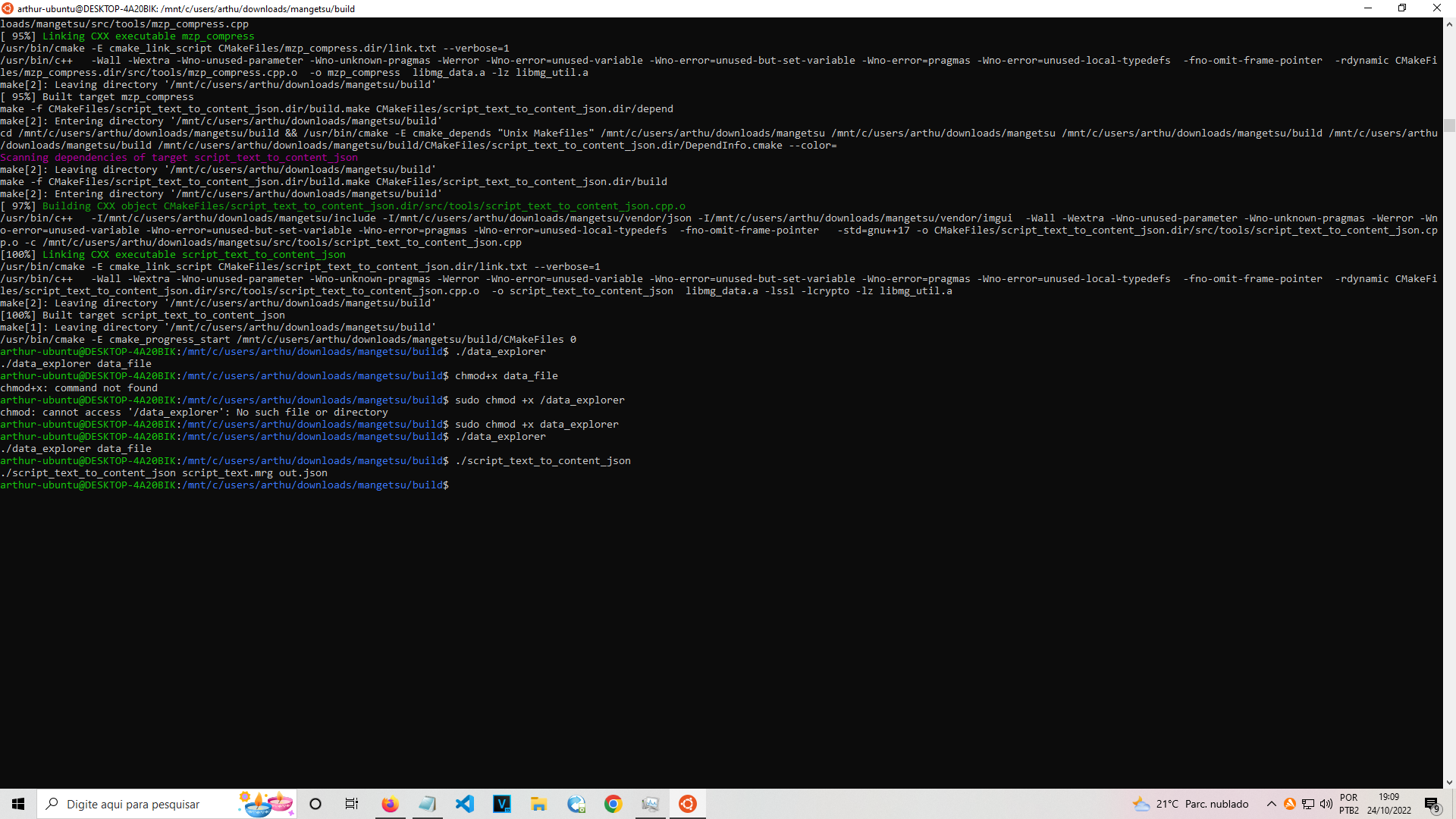Open Cortana from the taskbar
1456x819 pixels.
point(315,804)
